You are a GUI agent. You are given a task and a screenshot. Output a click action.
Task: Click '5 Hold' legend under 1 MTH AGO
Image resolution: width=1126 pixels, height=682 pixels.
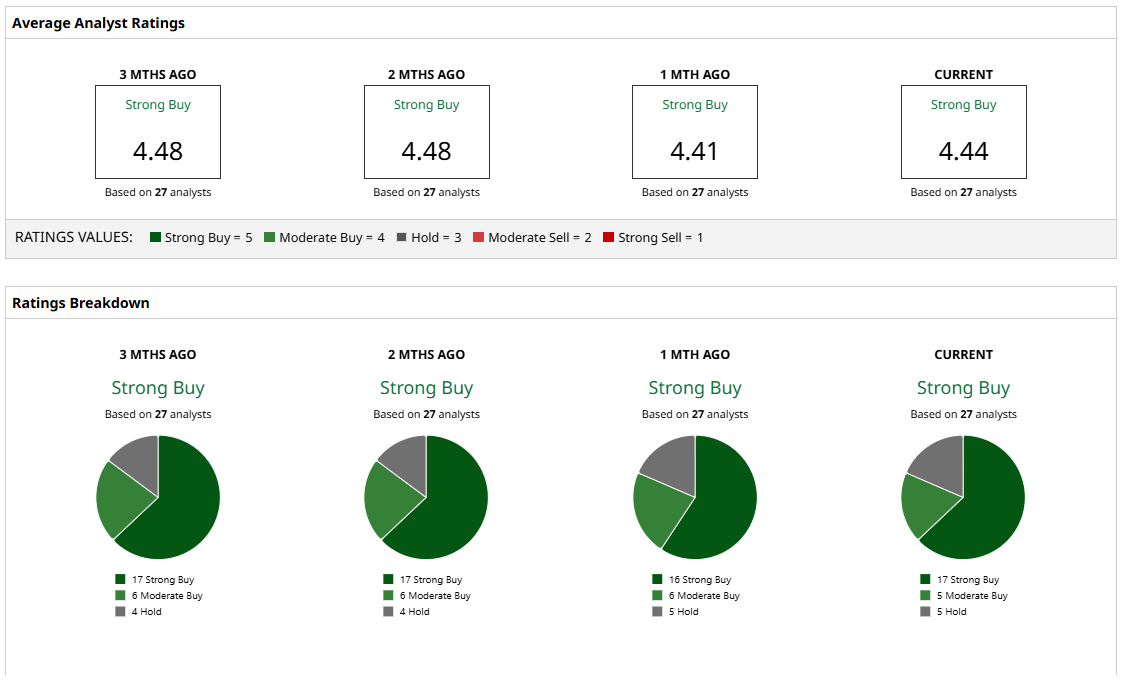click(676, 612)
